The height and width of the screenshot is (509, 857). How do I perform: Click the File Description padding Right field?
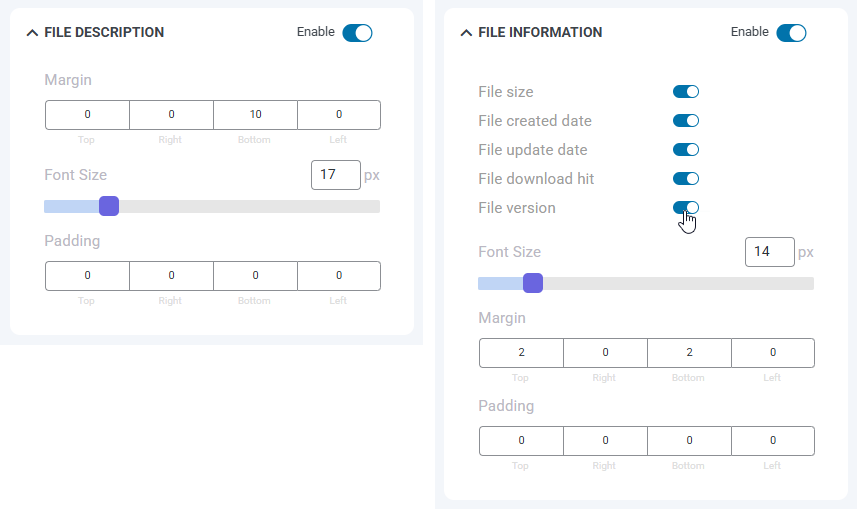[171, 276]
